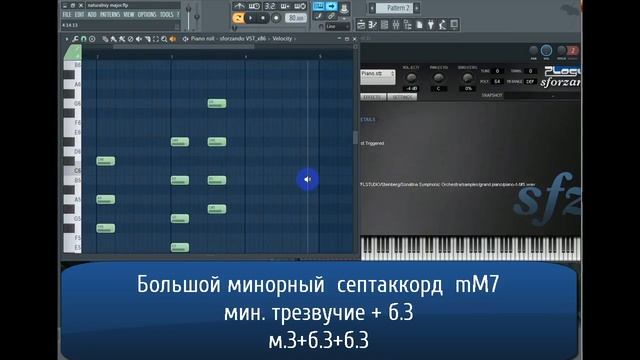
Task: Open sforzando instrument selector 'Piano stt'
Action: click(x=378, y=77)
